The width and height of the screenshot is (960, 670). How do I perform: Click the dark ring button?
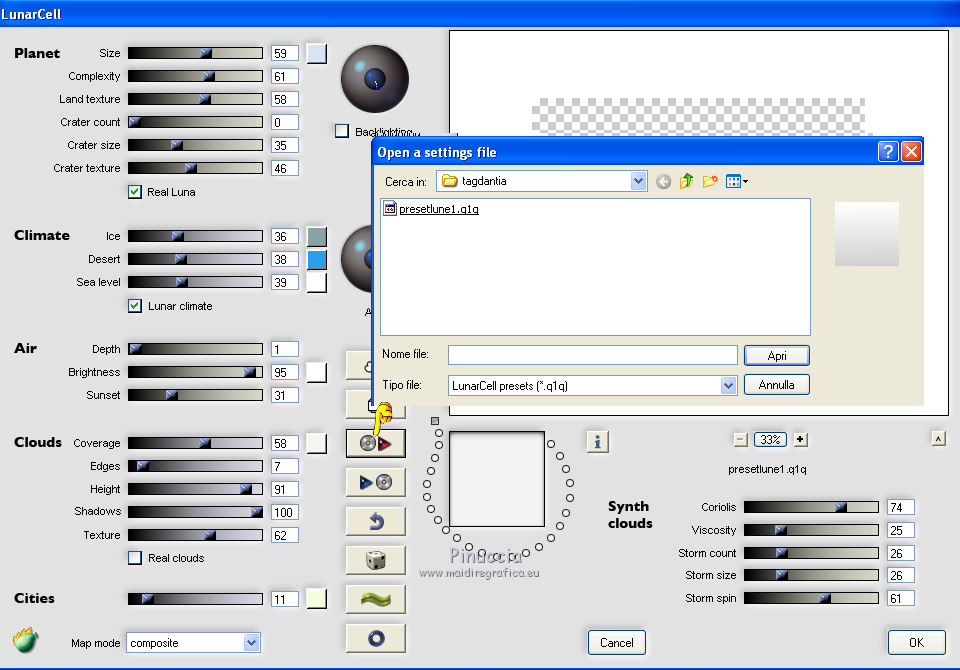[375, 638]
